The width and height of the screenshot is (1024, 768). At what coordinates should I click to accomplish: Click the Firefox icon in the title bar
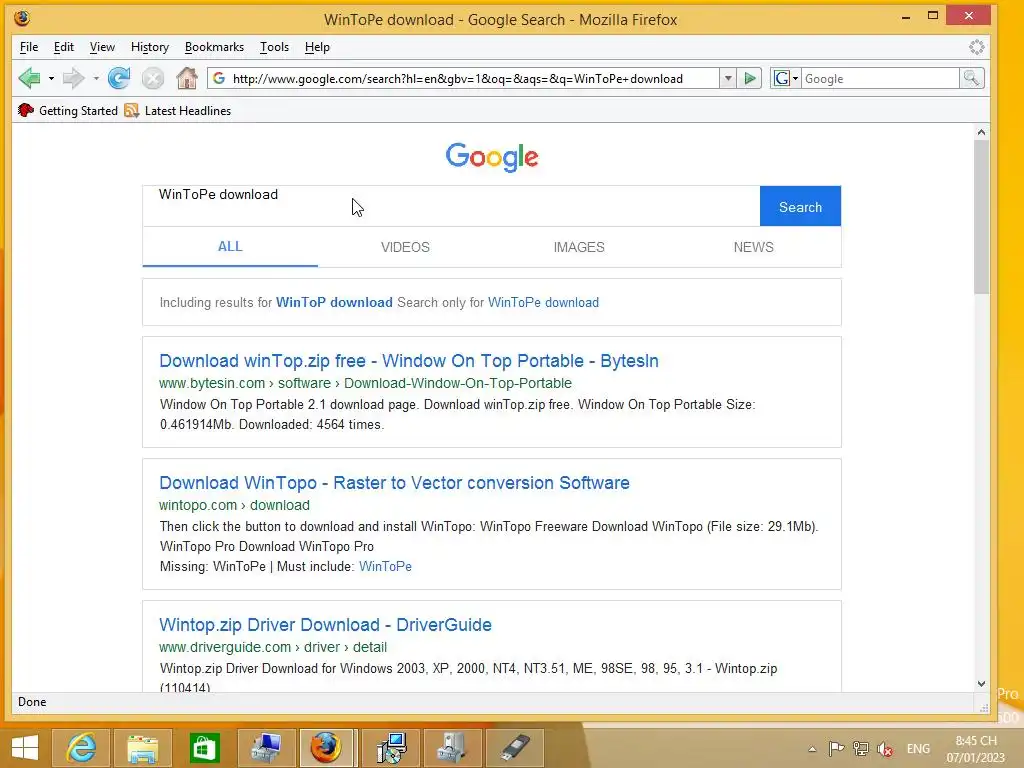(22, 18)
